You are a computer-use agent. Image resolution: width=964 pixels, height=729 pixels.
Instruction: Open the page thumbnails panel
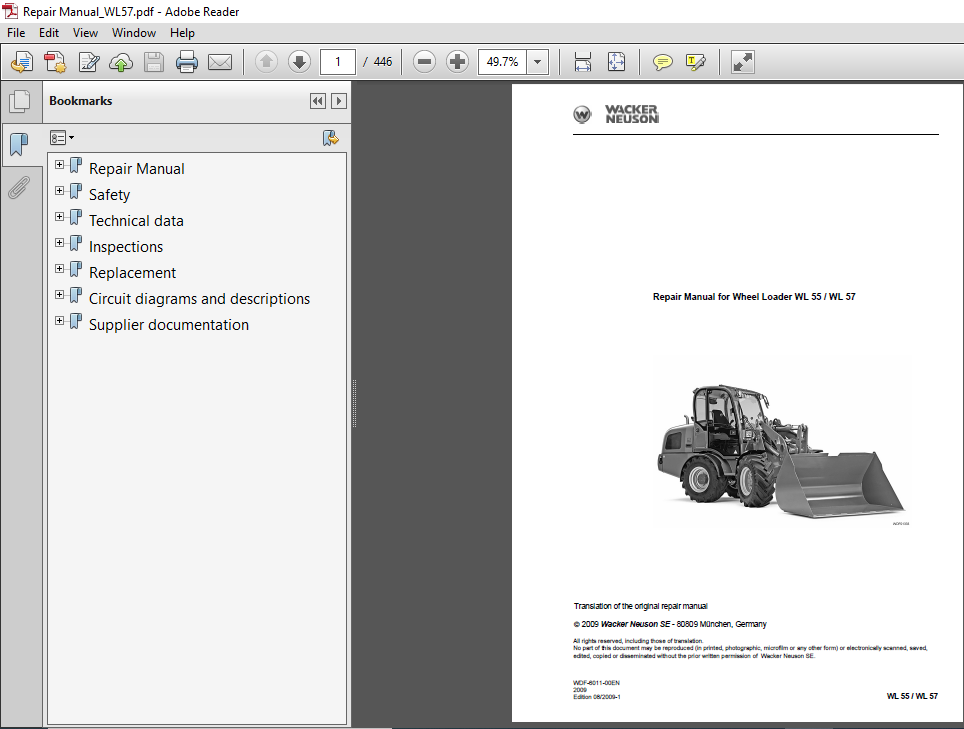click(x=20, y=101)
